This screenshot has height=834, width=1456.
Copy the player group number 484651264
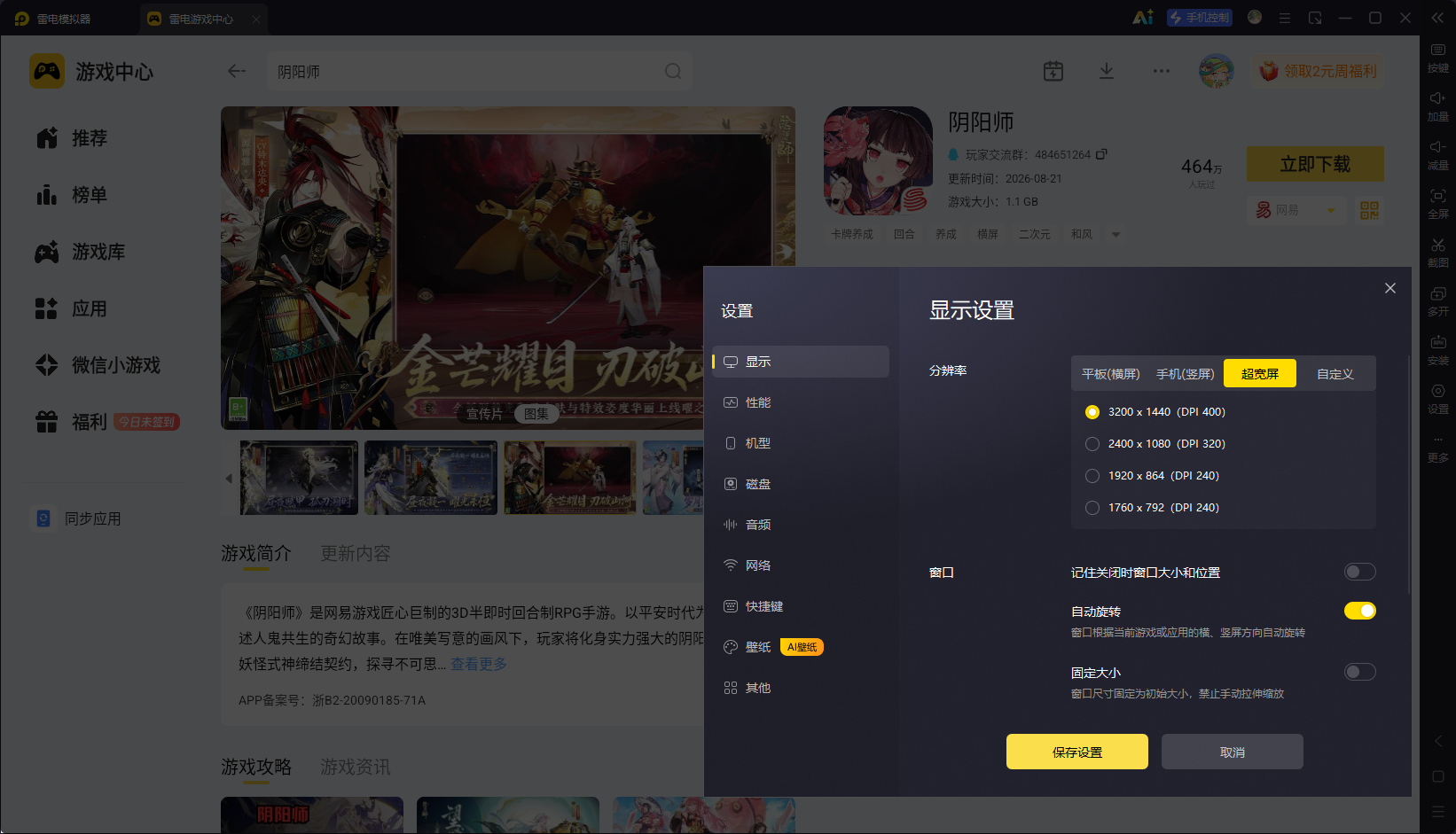(1101, 154)
